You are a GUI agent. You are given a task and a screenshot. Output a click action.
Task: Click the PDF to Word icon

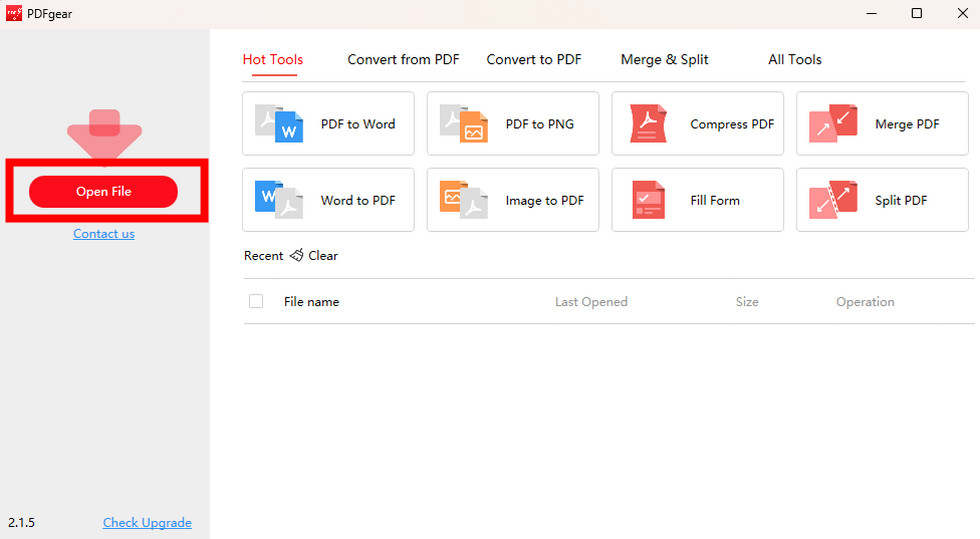click(x=279, y=124)
